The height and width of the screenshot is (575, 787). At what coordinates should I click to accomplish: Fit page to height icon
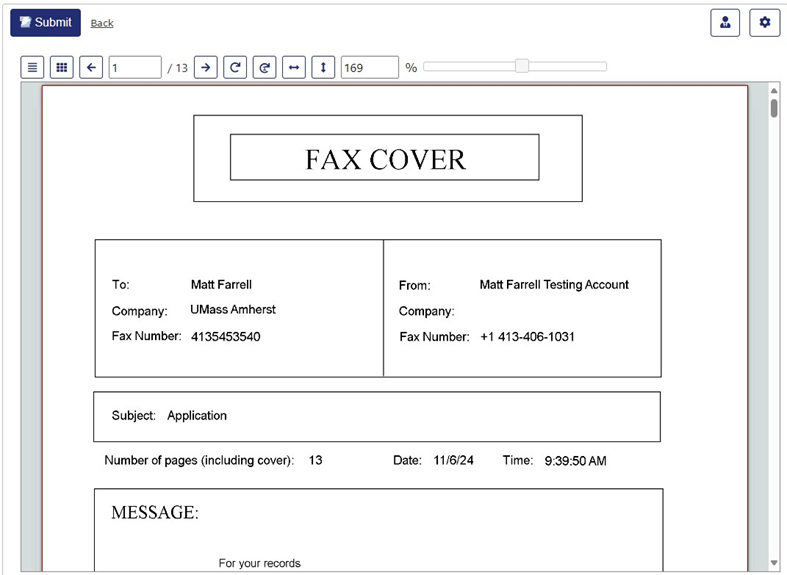323,67
